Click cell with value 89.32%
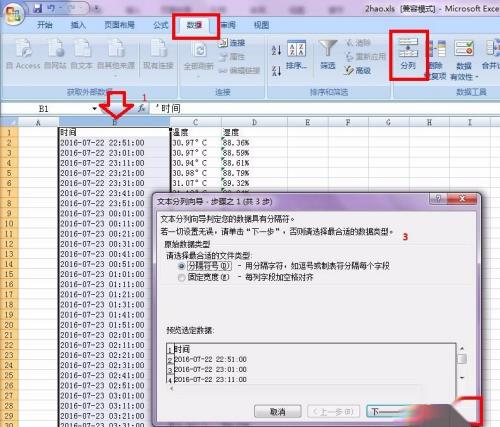Image resolution: width=500 pixels, height=427 pixels. (254, 183)
